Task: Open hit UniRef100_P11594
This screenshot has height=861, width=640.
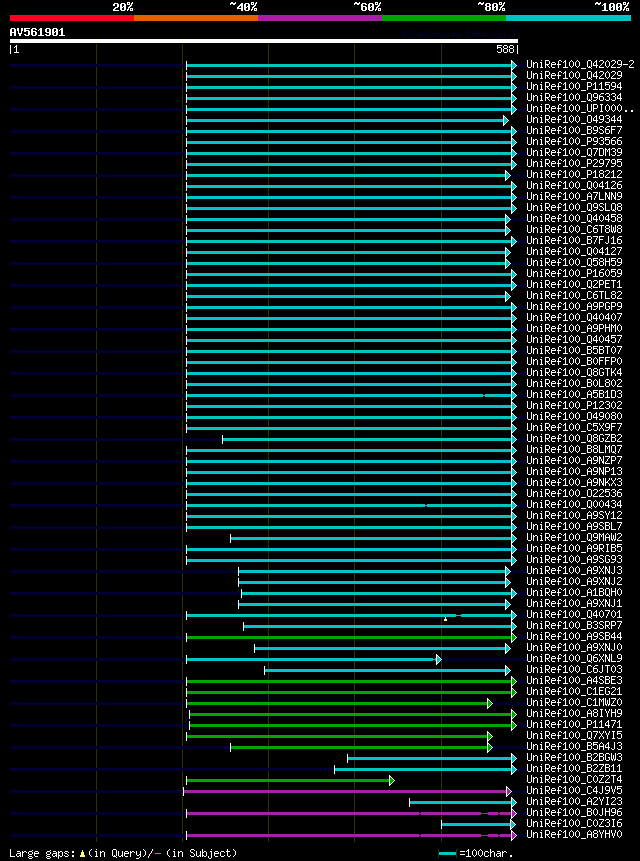Action: click(x=574, y=87)
